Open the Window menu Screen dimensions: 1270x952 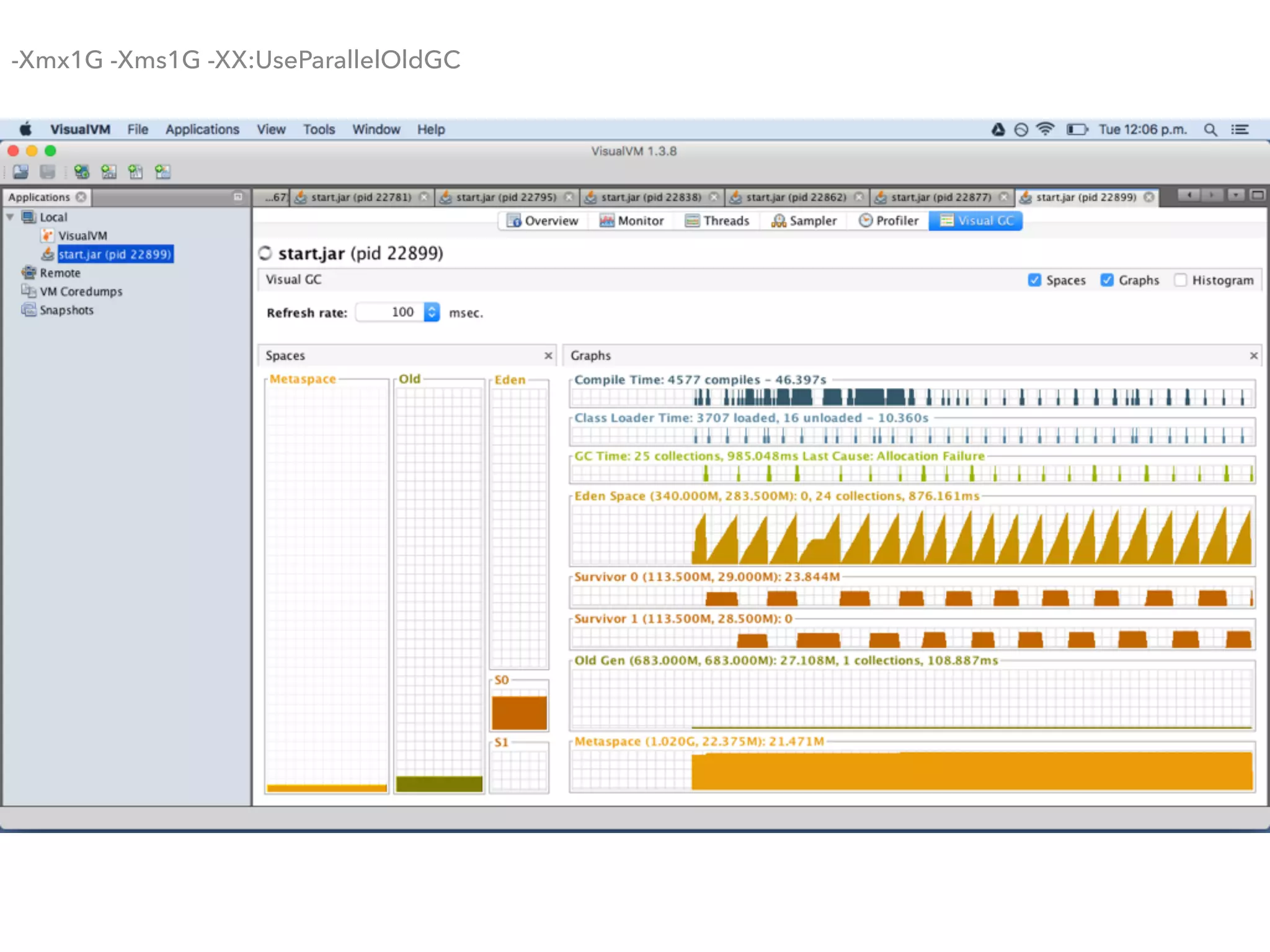(376, 130)
